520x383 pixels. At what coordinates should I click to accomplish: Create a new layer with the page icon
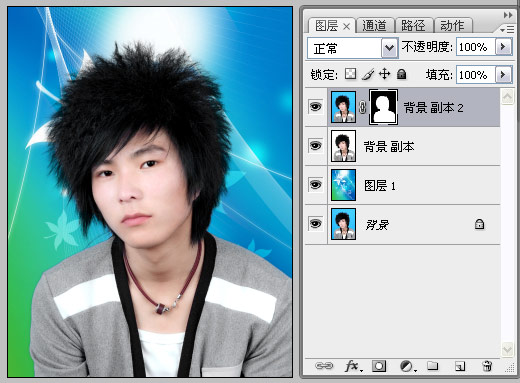(x=460, y=366)
